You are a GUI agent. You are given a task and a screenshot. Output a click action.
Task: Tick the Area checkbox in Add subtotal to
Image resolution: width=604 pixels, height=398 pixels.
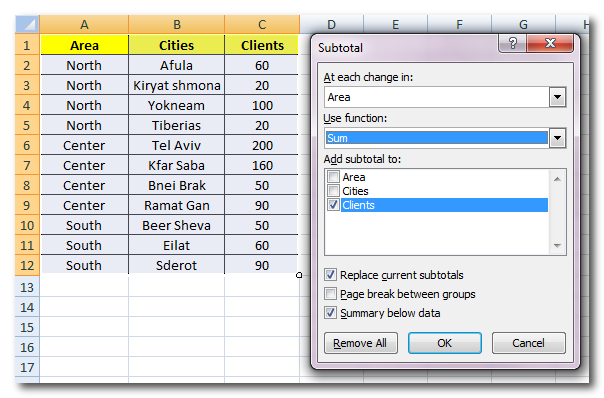[333, 177]
